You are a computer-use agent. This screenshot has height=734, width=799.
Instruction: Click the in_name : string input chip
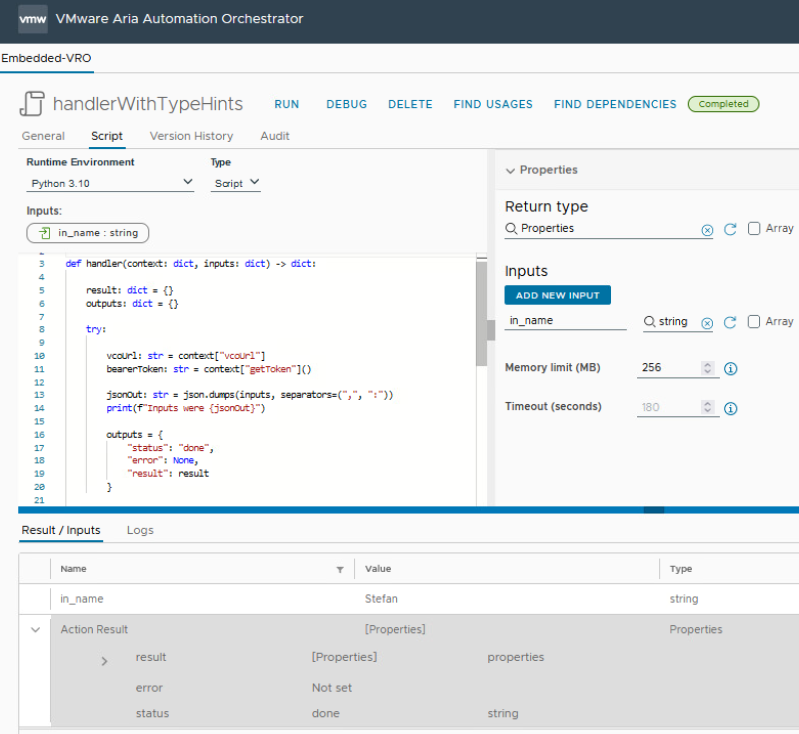88,233
